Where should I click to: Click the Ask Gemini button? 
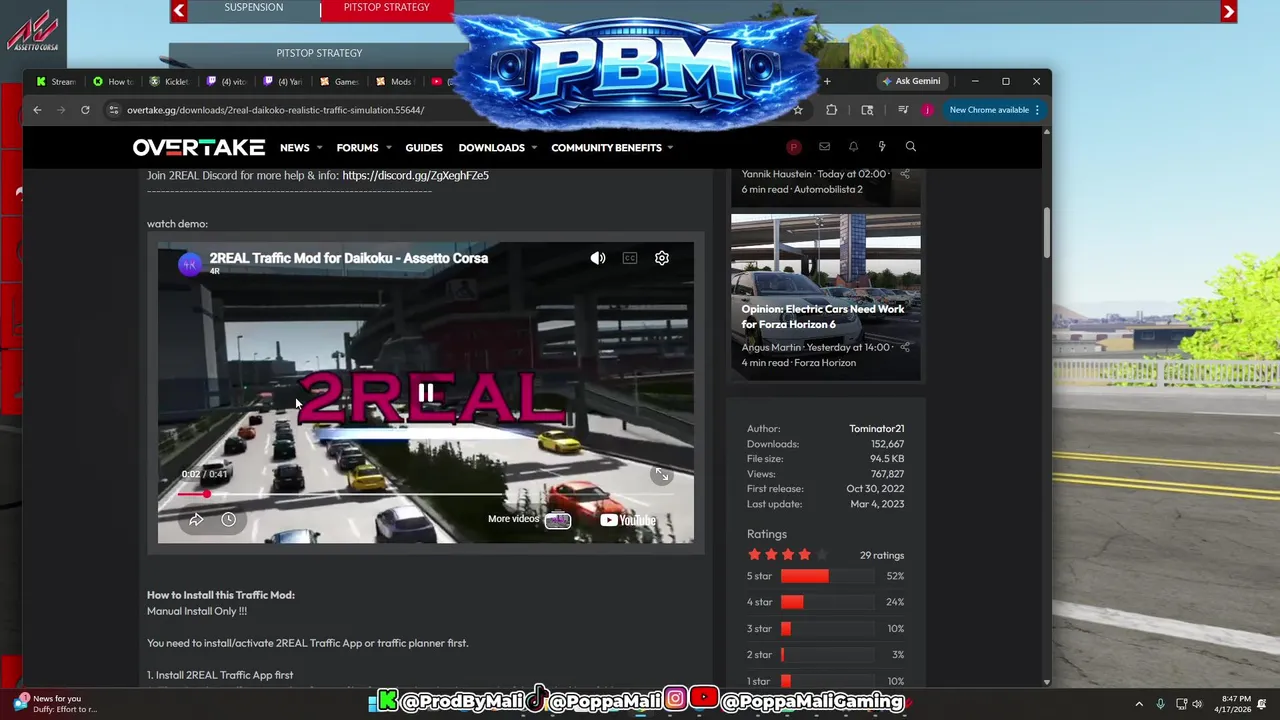pyautogui.click(x=911, y=81)
